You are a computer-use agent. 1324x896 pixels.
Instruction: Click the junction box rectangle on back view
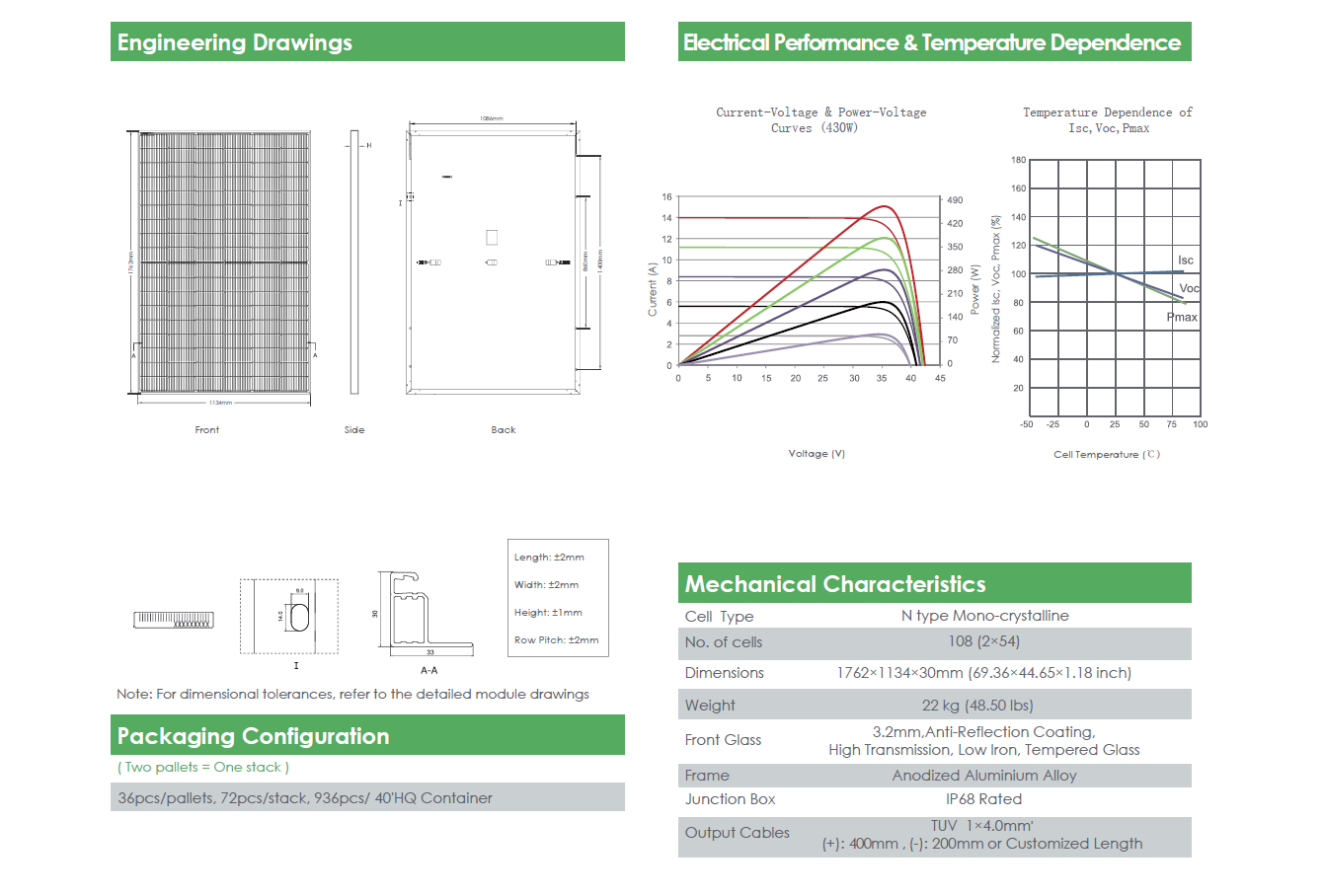492,237
